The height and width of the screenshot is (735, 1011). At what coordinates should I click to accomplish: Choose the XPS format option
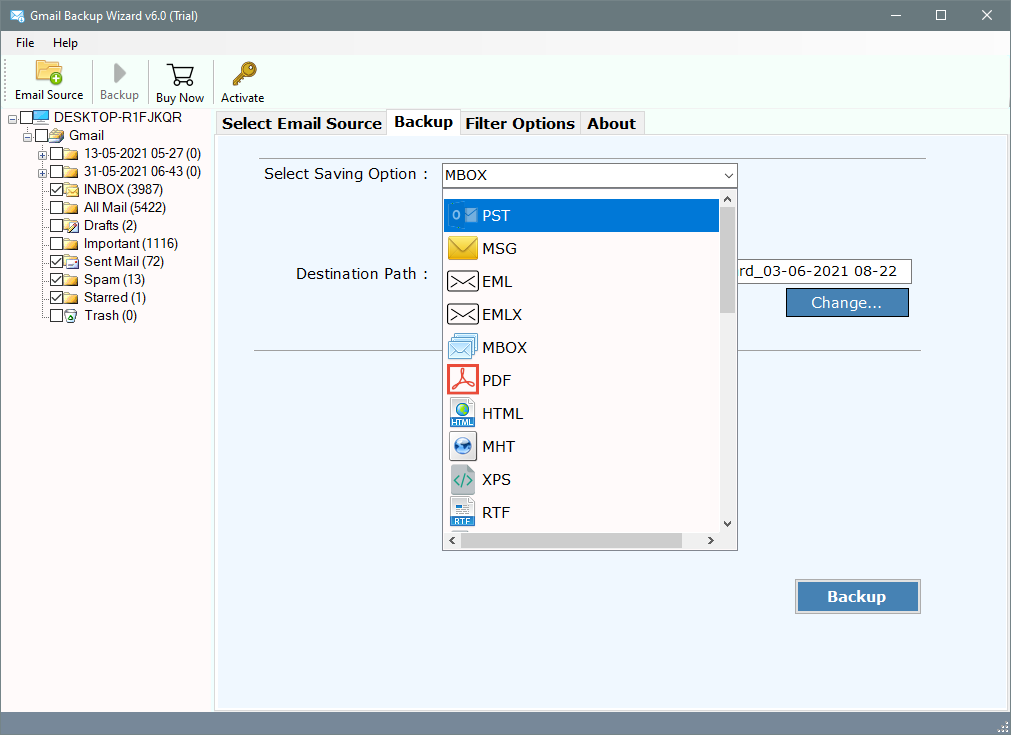click(x=581, y=480)
